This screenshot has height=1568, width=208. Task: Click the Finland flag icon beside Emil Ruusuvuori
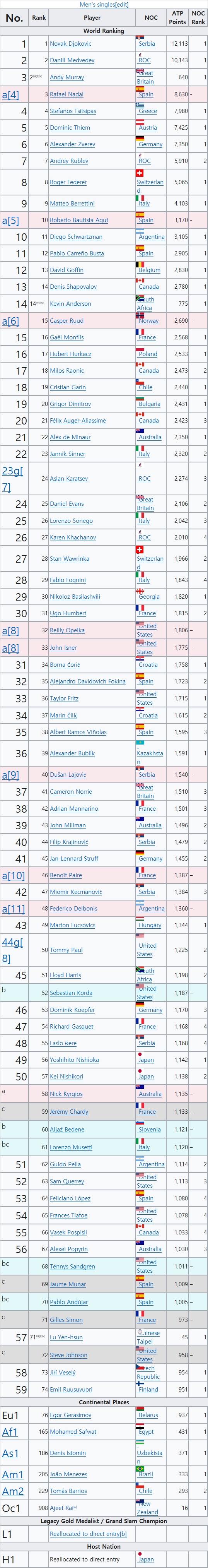click(x=140, y=1383)
